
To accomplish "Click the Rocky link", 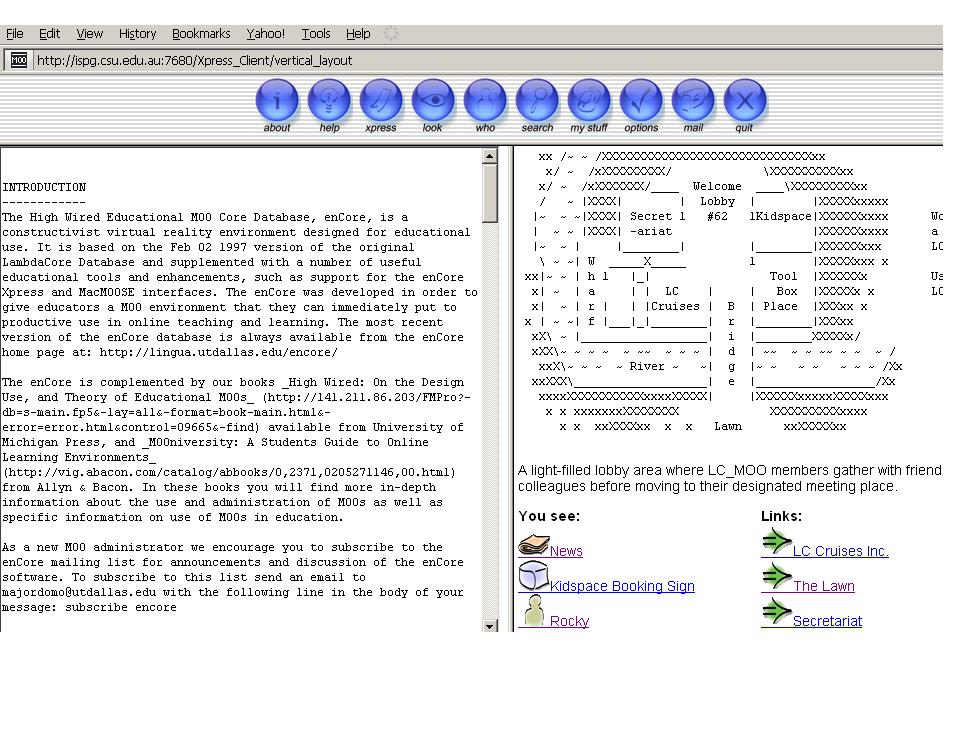I will (569, 621).
